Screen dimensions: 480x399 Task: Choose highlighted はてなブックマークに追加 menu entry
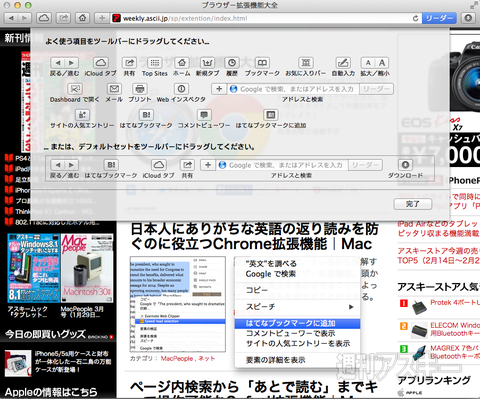pos(297,323)
